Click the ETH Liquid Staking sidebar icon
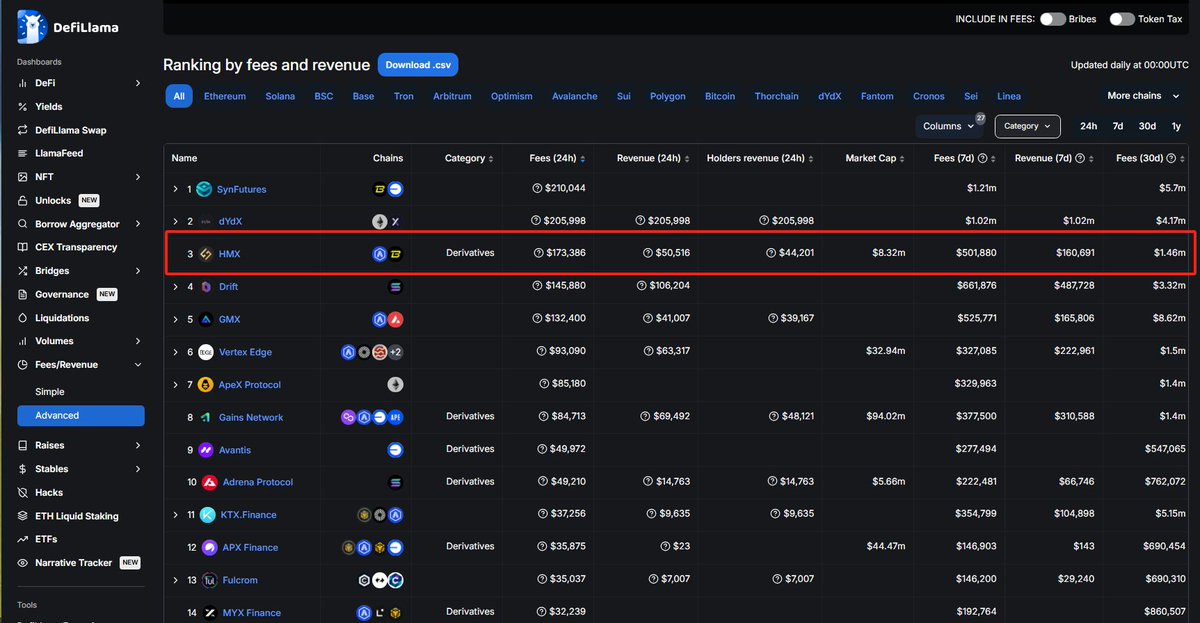 pyautogui.click(x=23, y=516)
